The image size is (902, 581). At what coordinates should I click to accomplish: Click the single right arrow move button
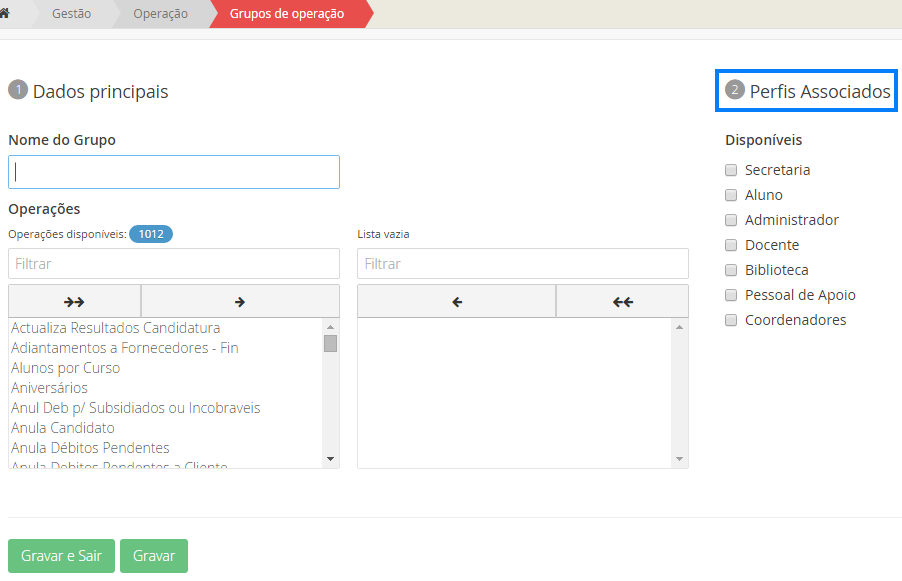(x=240, y=301)
